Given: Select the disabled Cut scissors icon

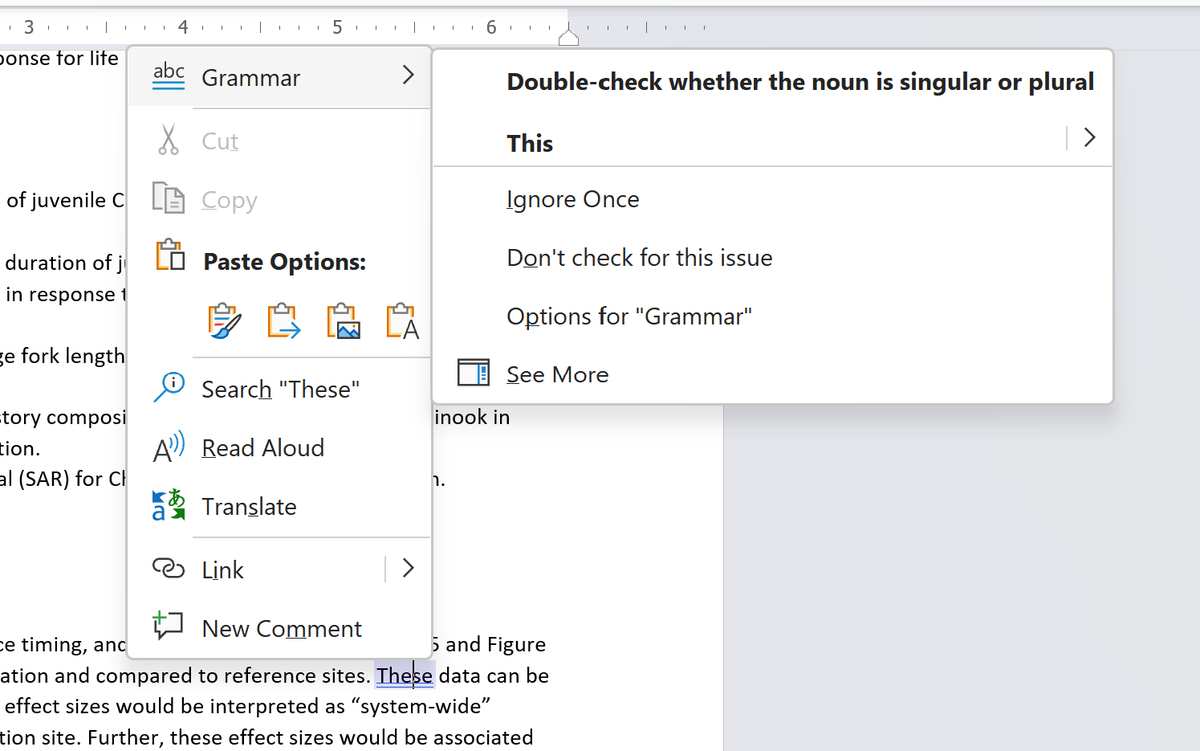Looking at the screenshot, I should [x=168, y=140].
